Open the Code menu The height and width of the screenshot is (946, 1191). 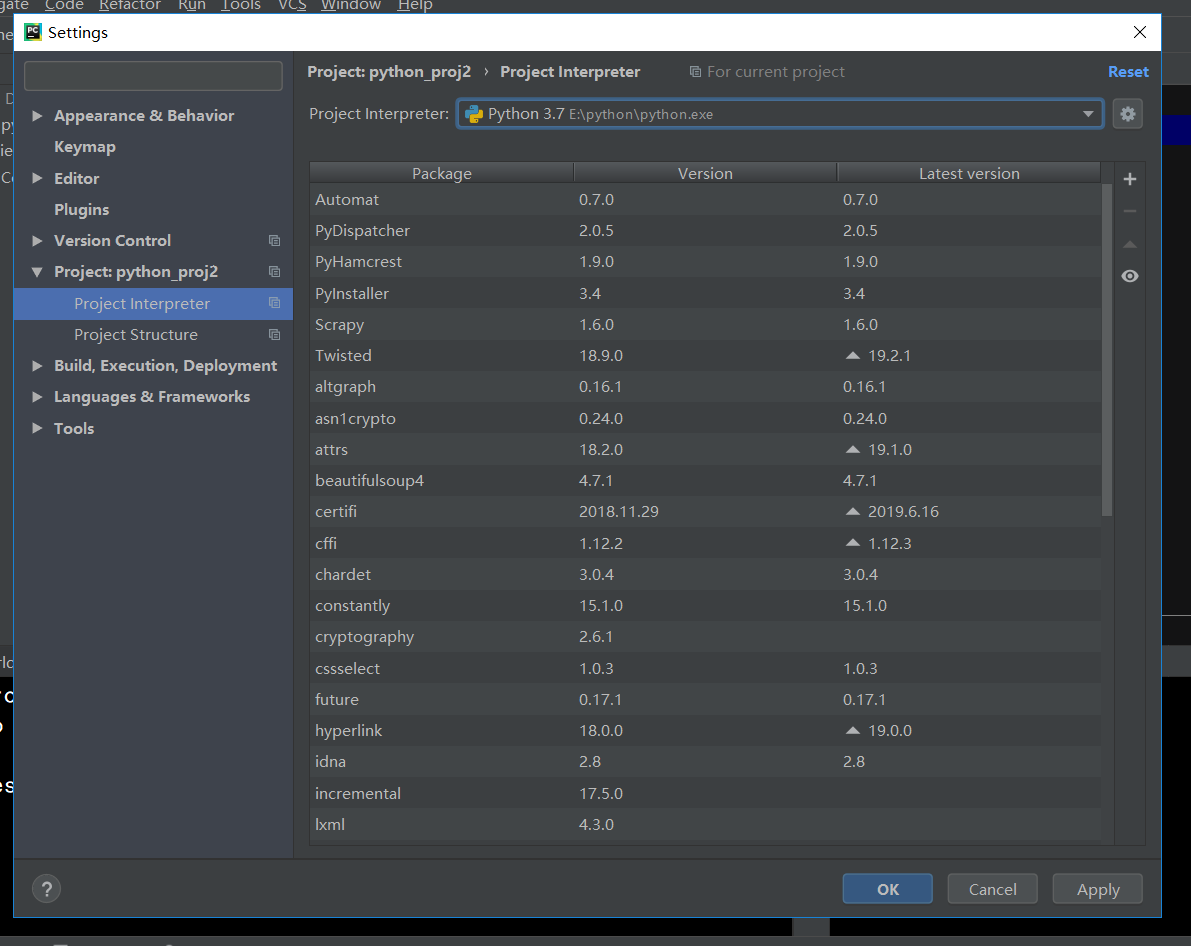tap(64, 5)
